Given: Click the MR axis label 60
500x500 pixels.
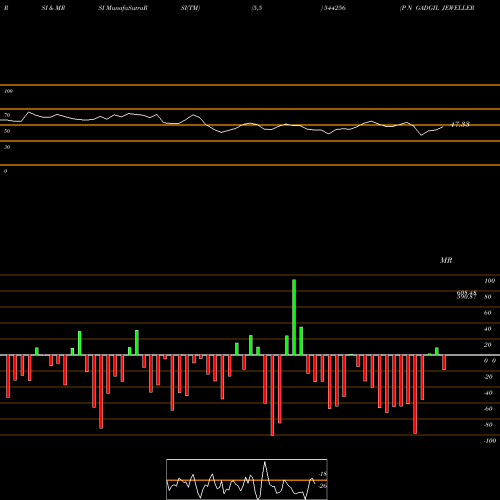Looking at the screenshot, I should click(487, 313).
